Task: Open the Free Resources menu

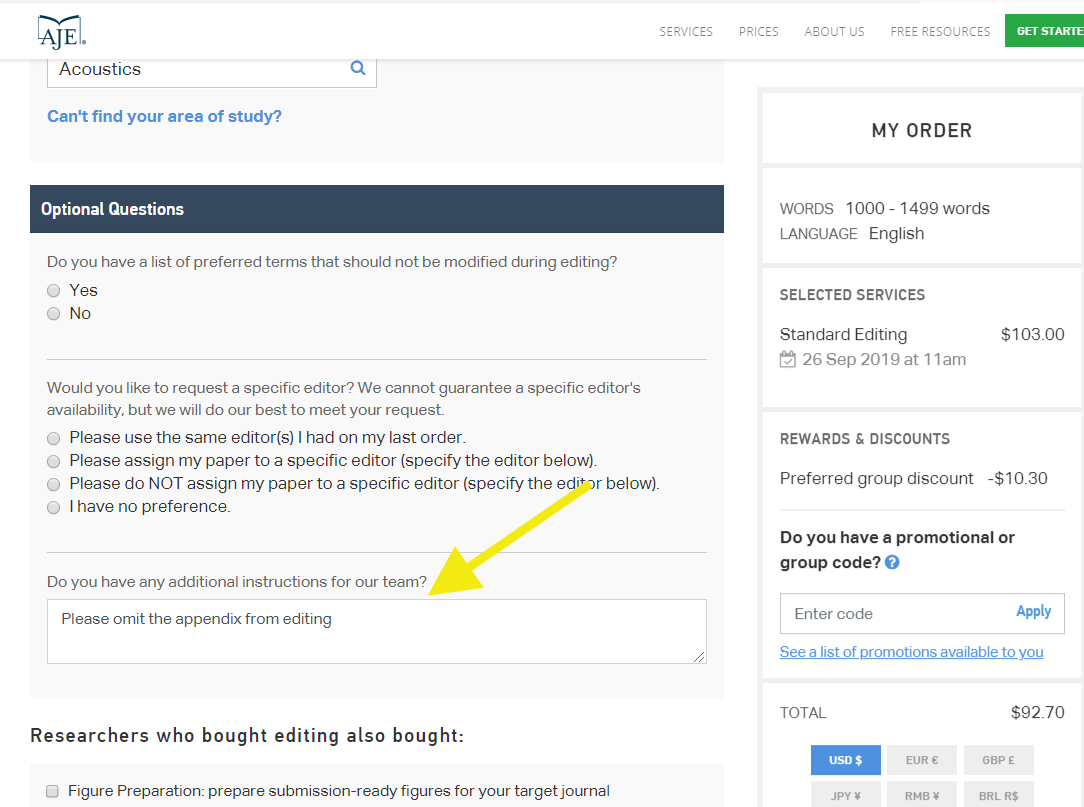Action: [x=940, y=32]
